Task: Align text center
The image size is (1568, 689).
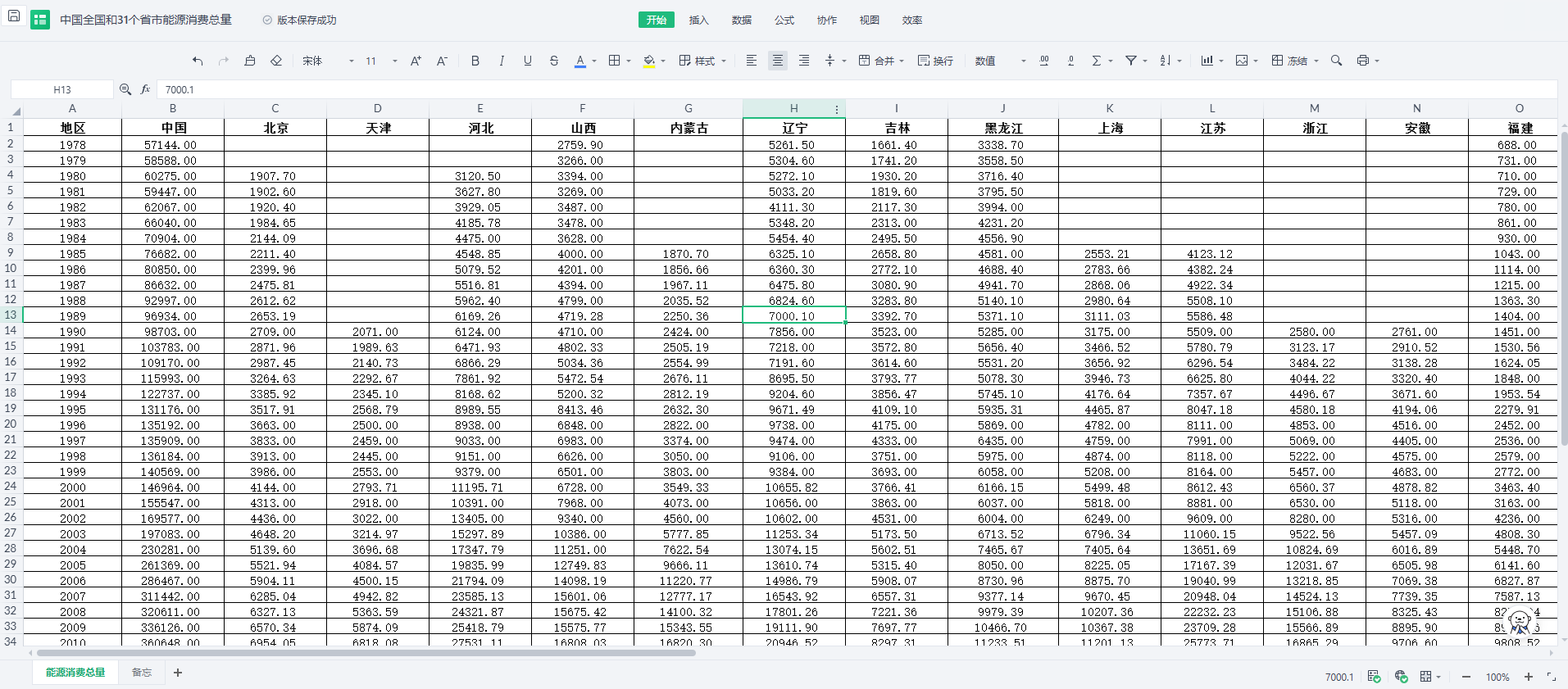Action: (x=778, y=61)
